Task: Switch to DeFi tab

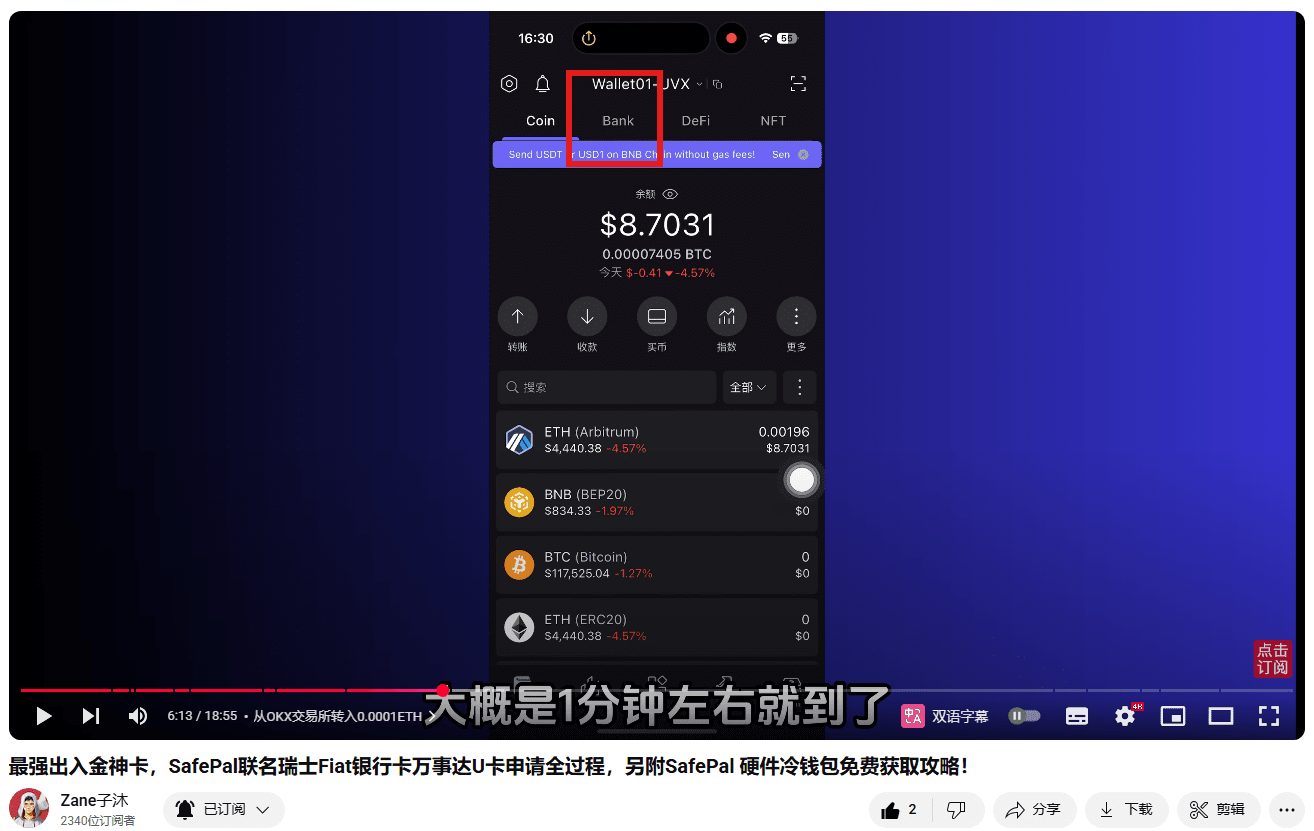Action: tap(696, 121)
